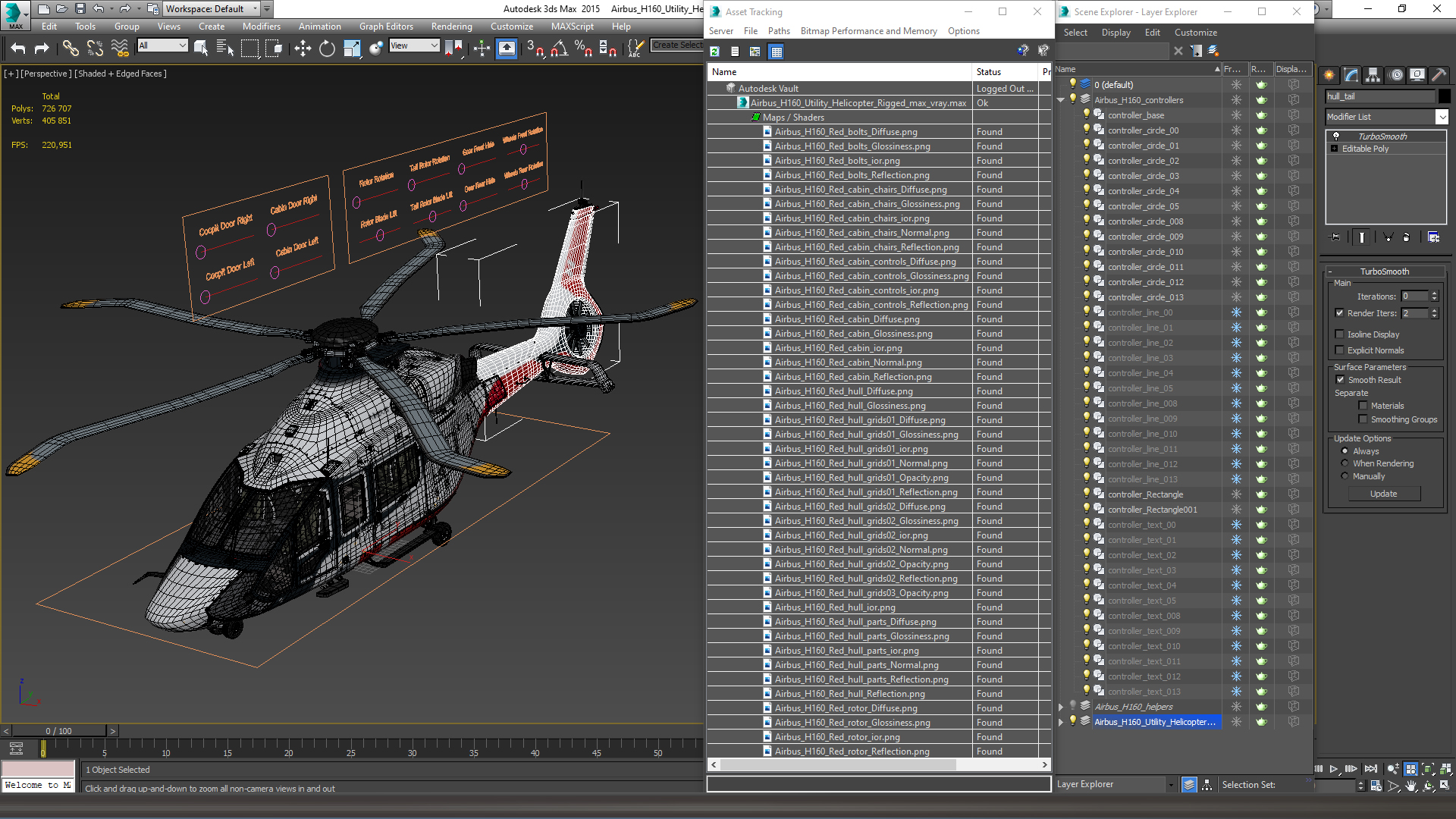Viewport: 1456px width, 819px height.
Task: Select the Bind to Space Warp tool
Action: coord(120,49)
